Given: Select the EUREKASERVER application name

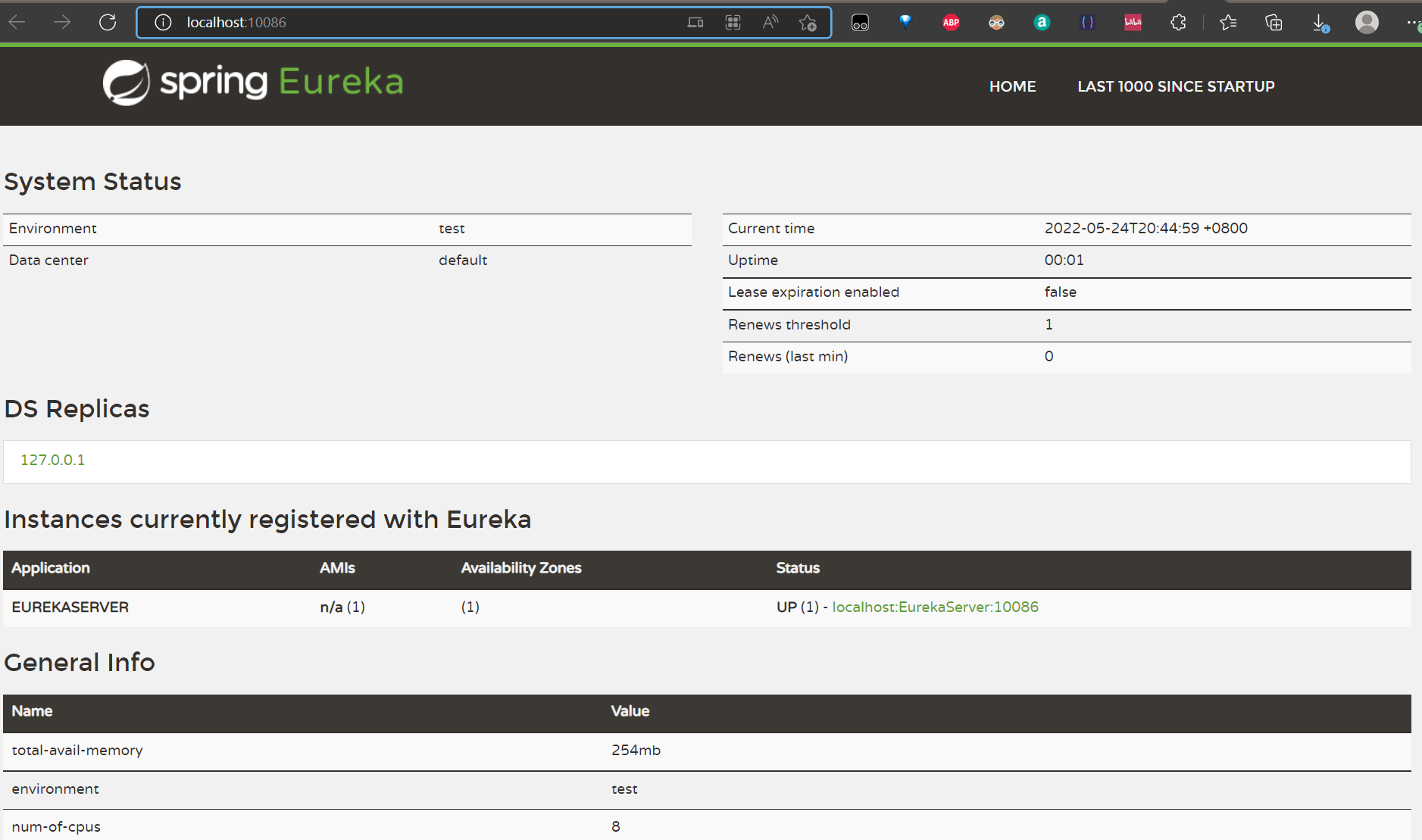Looking at the screenshot, I should [70, 607].
